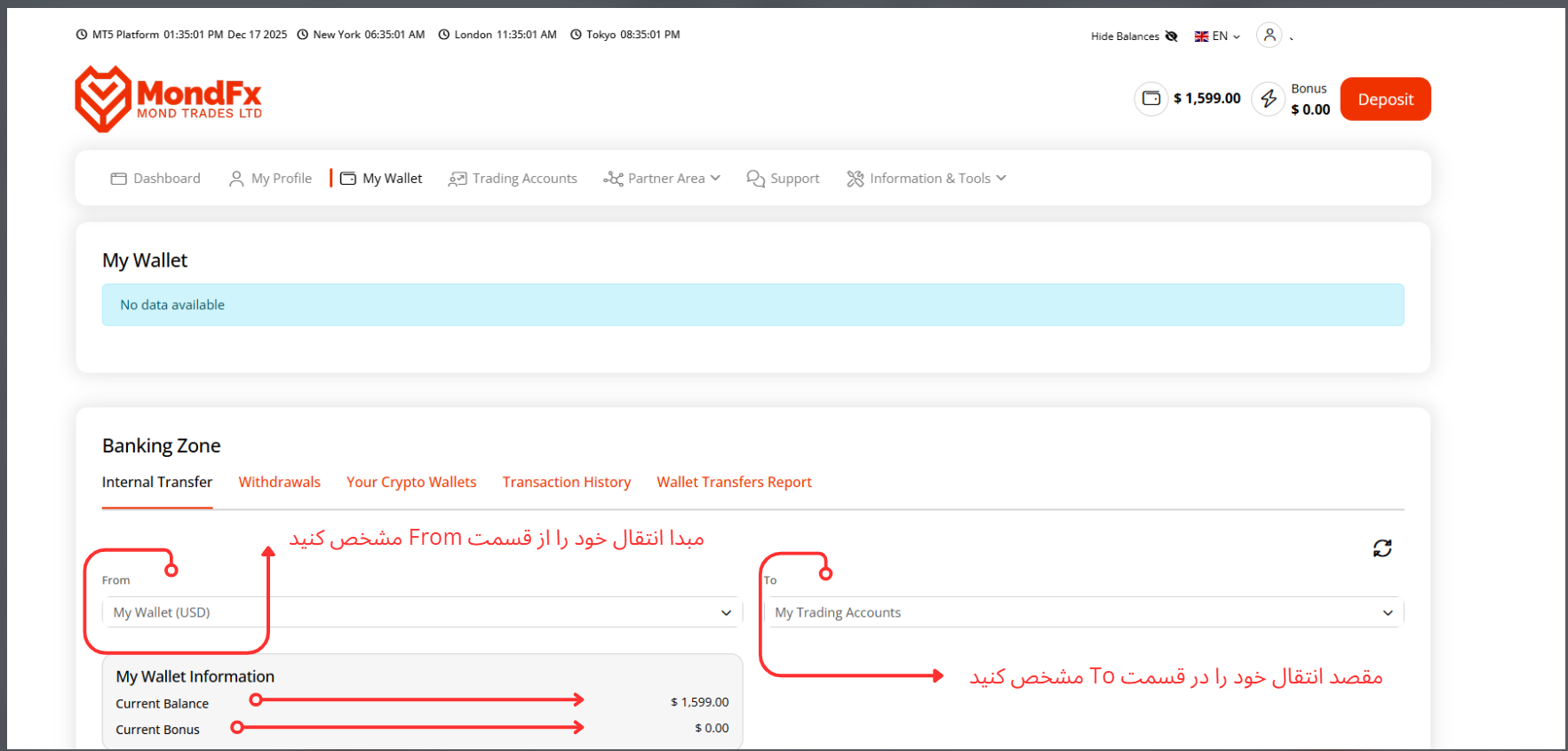The width and height of the screenshot is (1568, 751).
Task: Expand the Information & Tools menu
Action: click(x=927, y=179)
